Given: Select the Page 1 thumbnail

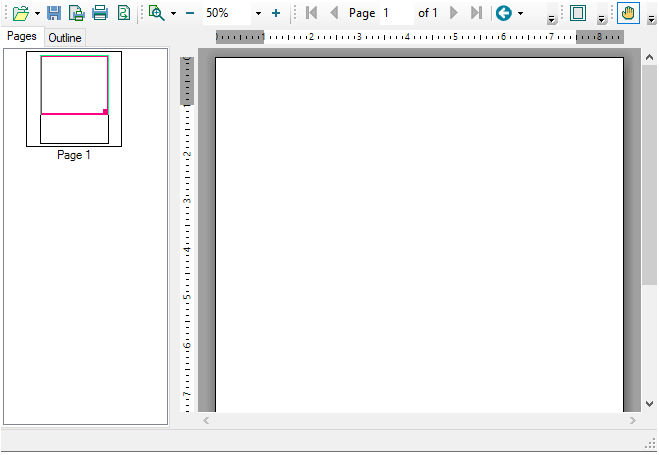Looking at the screenshot, I should coord(74,99).
